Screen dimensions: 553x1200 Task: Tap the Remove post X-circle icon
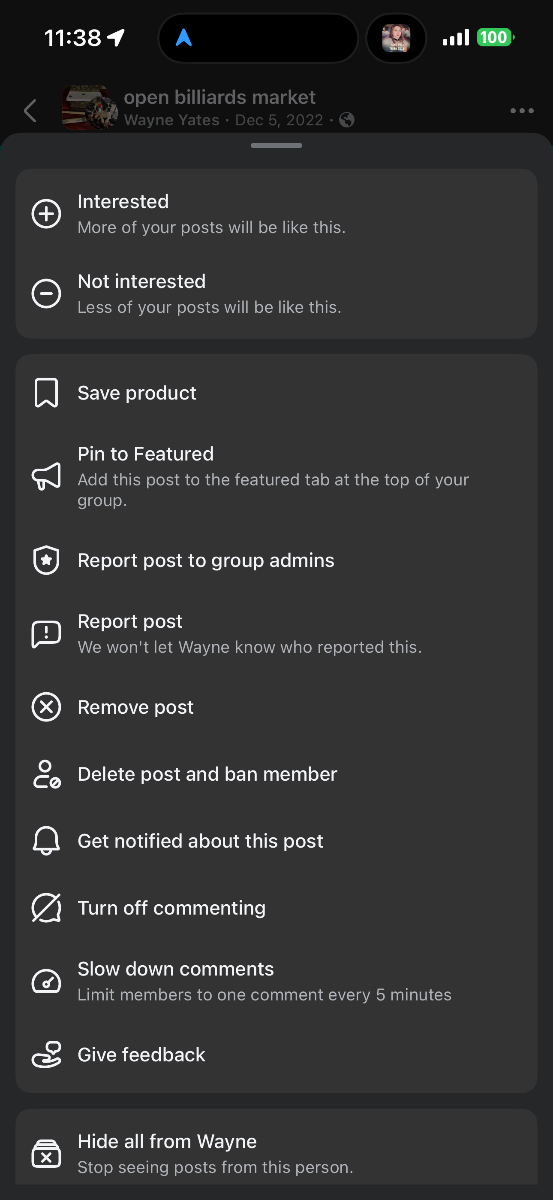click(46, 707)
